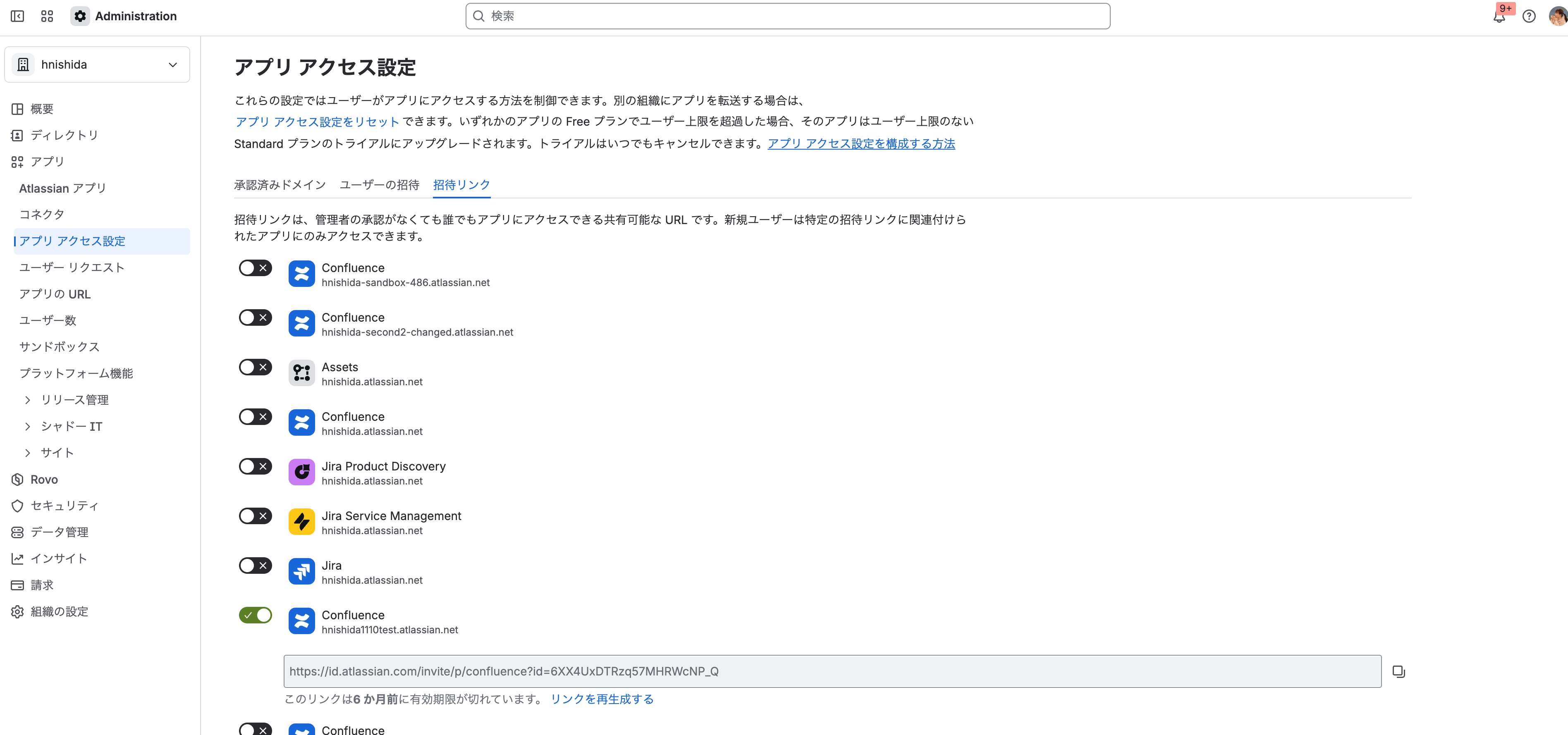The height and width of the screenshot is (735, 1568).
Task: Disable invite link for Confluence hnishida1110test
Action: click(255, 615)
